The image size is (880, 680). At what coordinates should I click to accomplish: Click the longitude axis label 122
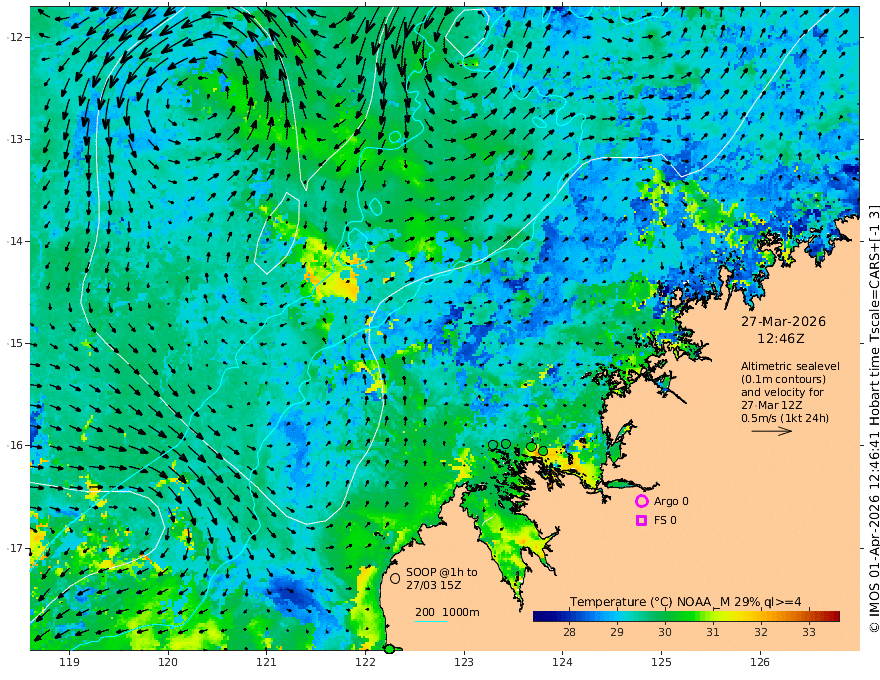point(365,662)
